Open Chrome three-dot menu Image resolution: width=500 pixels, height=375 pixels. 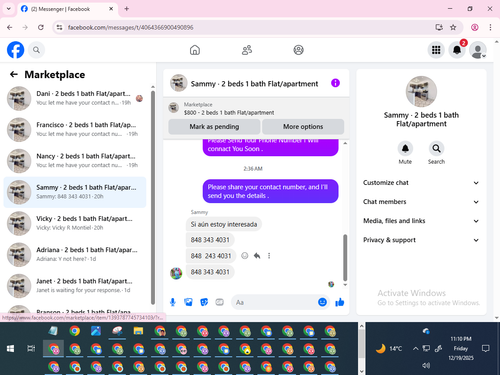[x=490, y=27]
